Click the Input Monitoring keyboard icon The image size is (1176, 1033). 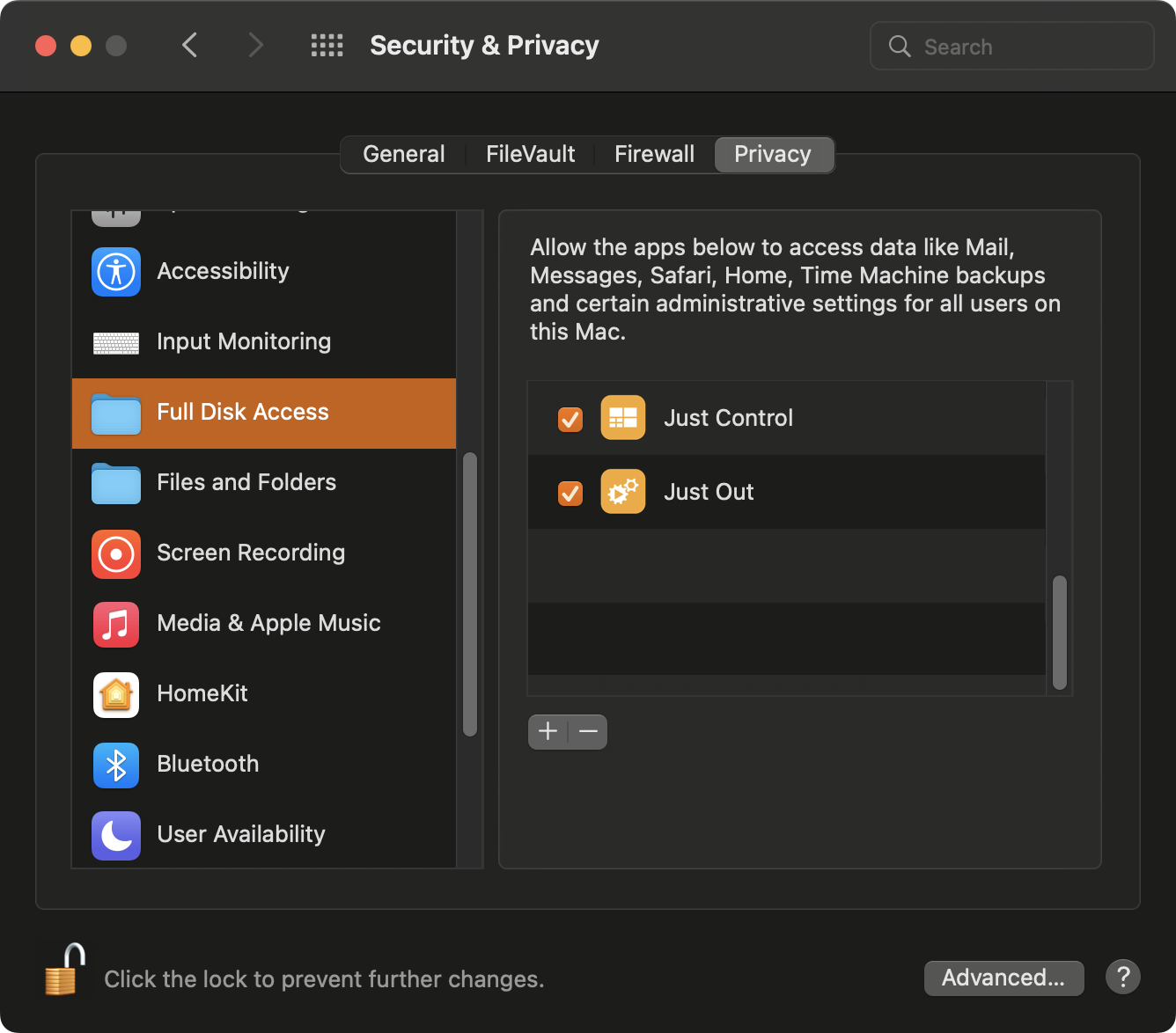coord(116,342)
